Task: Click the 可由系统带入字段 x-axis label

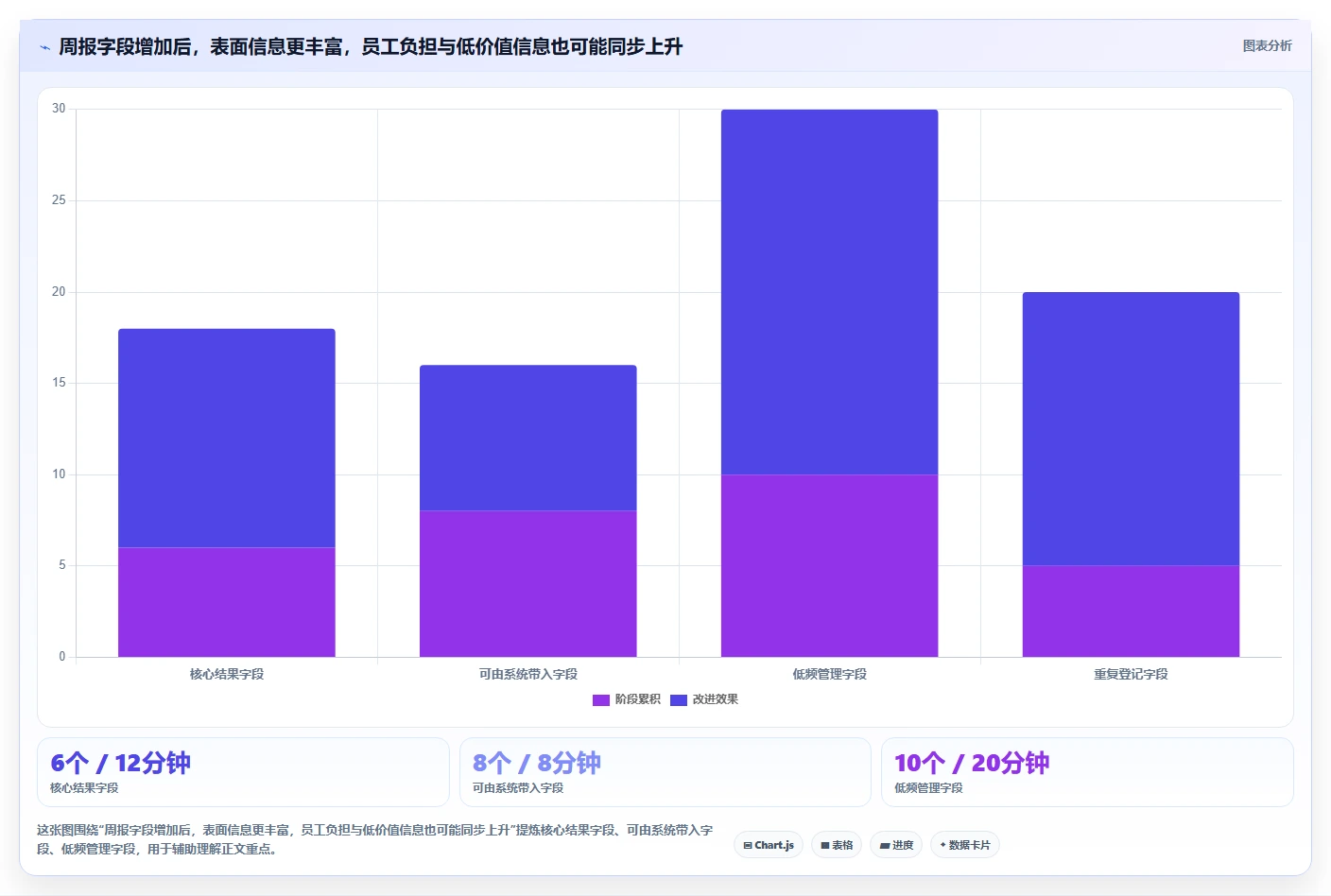Action: click(528, 674)
